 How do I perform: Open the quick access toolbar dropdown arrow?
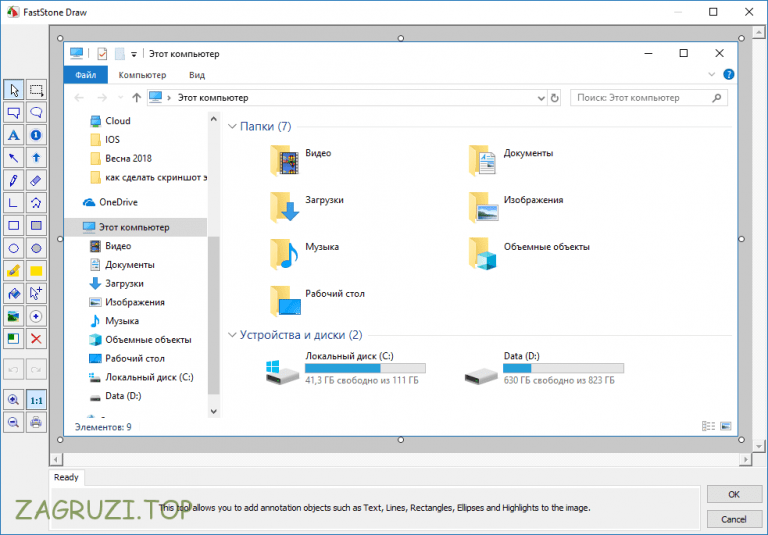(134, 54)
